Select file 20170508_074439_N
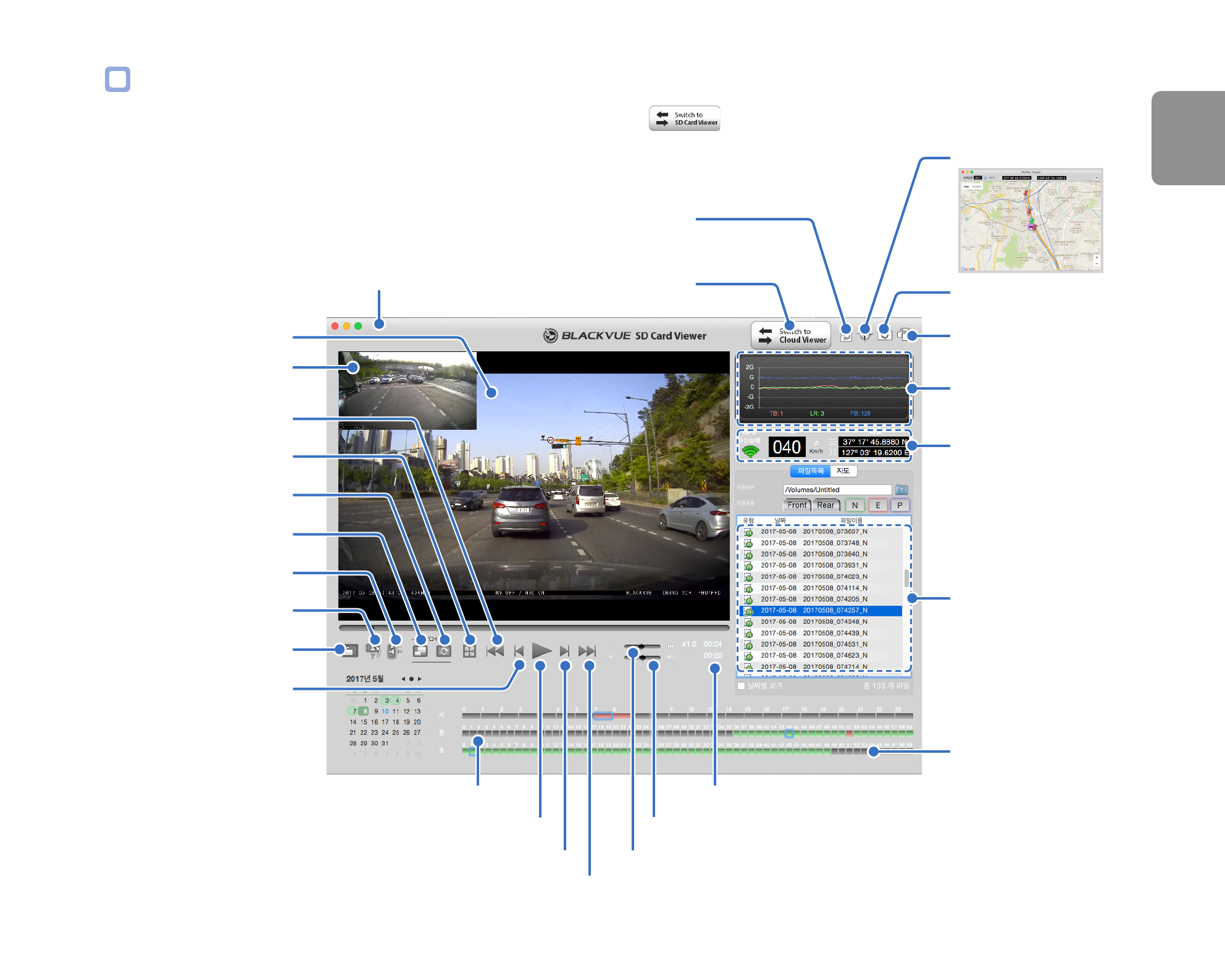The height and width of the screenshot is (980, 1225). tap(821, 633)
